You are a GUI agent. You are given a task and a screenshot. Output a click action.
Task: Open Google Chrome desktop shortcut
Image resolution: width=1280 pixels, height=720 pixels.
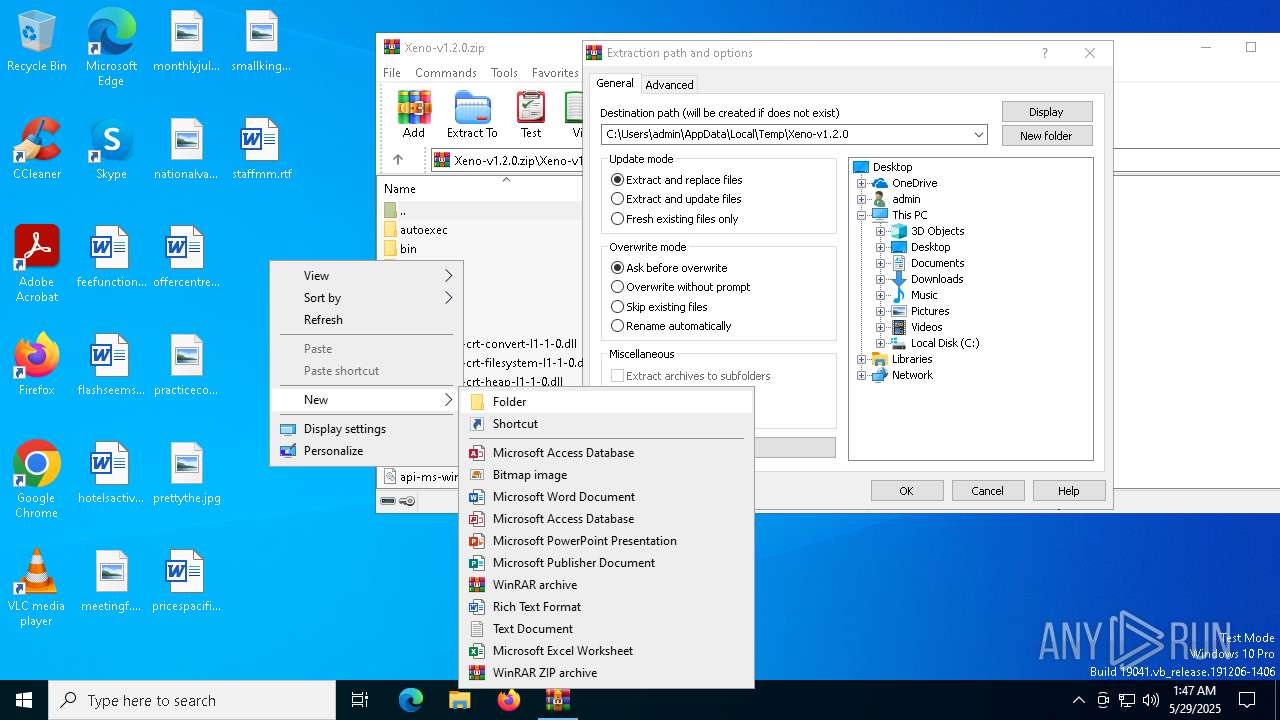coord(37,480)
